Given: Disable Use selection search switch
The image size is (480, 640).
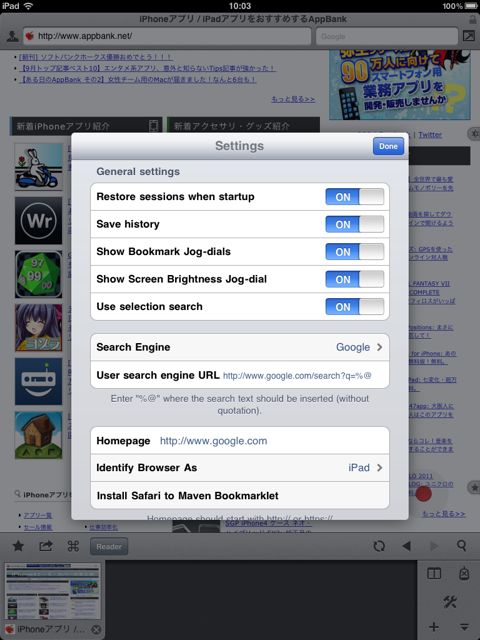Looking at the screenshot, I should [355, 307].
